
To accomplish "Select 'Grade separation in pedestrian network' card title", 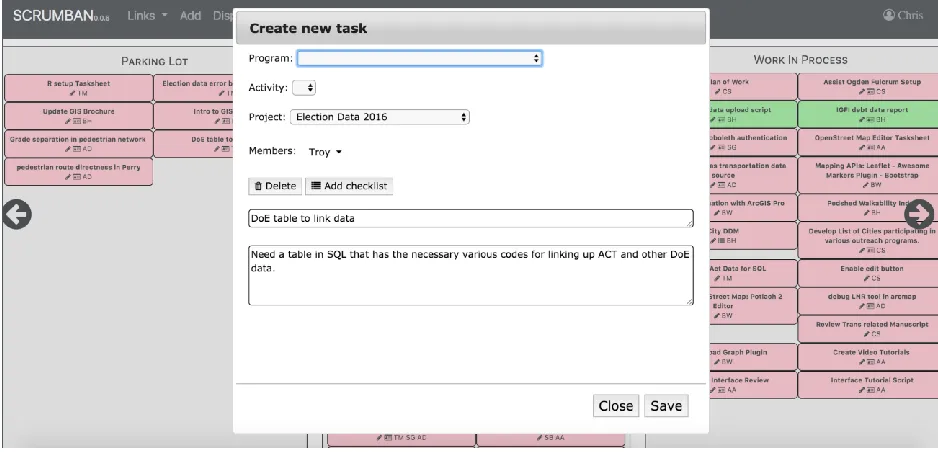I will pos(78,139).
